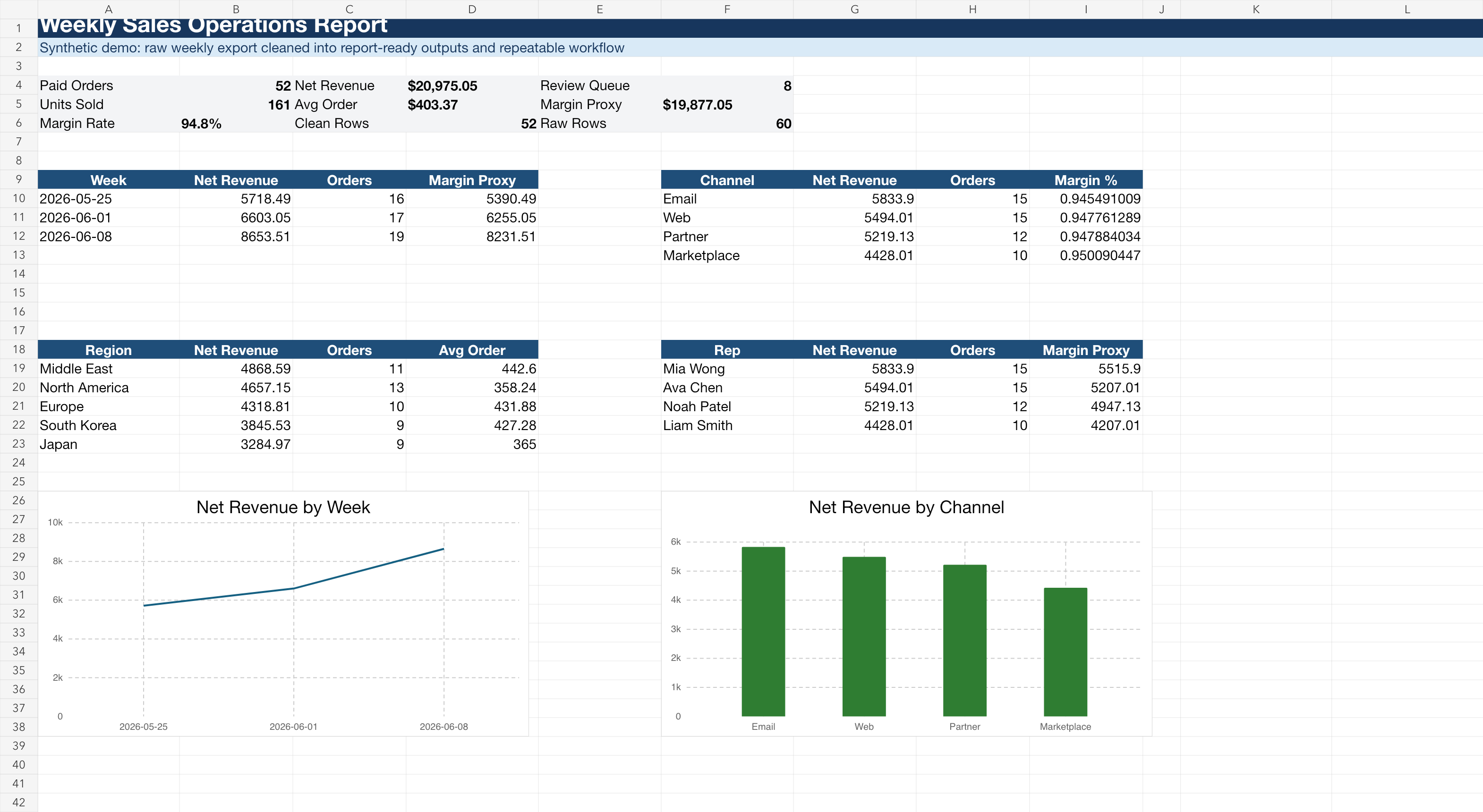1483x812 pixels.
Task: Click the Partner channel cell
Action: tap(727, 236)
